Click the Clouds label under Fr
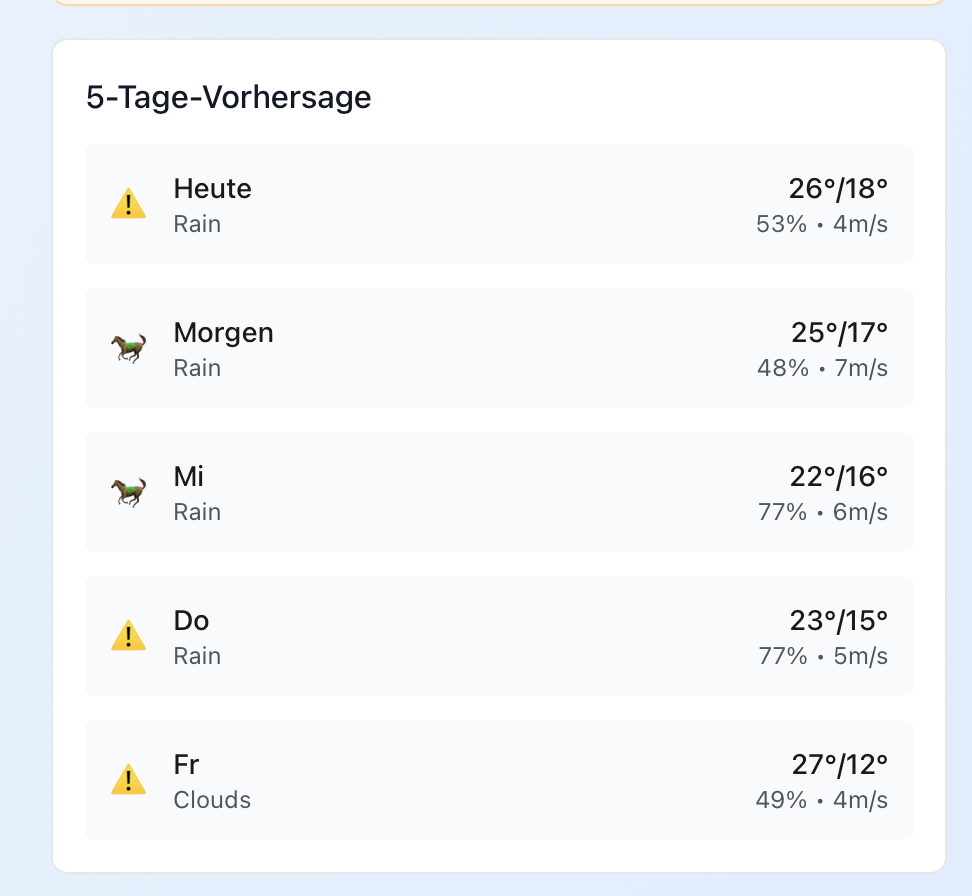The height and width of the screenshot is (896, 972). click(x=212, y=800)
